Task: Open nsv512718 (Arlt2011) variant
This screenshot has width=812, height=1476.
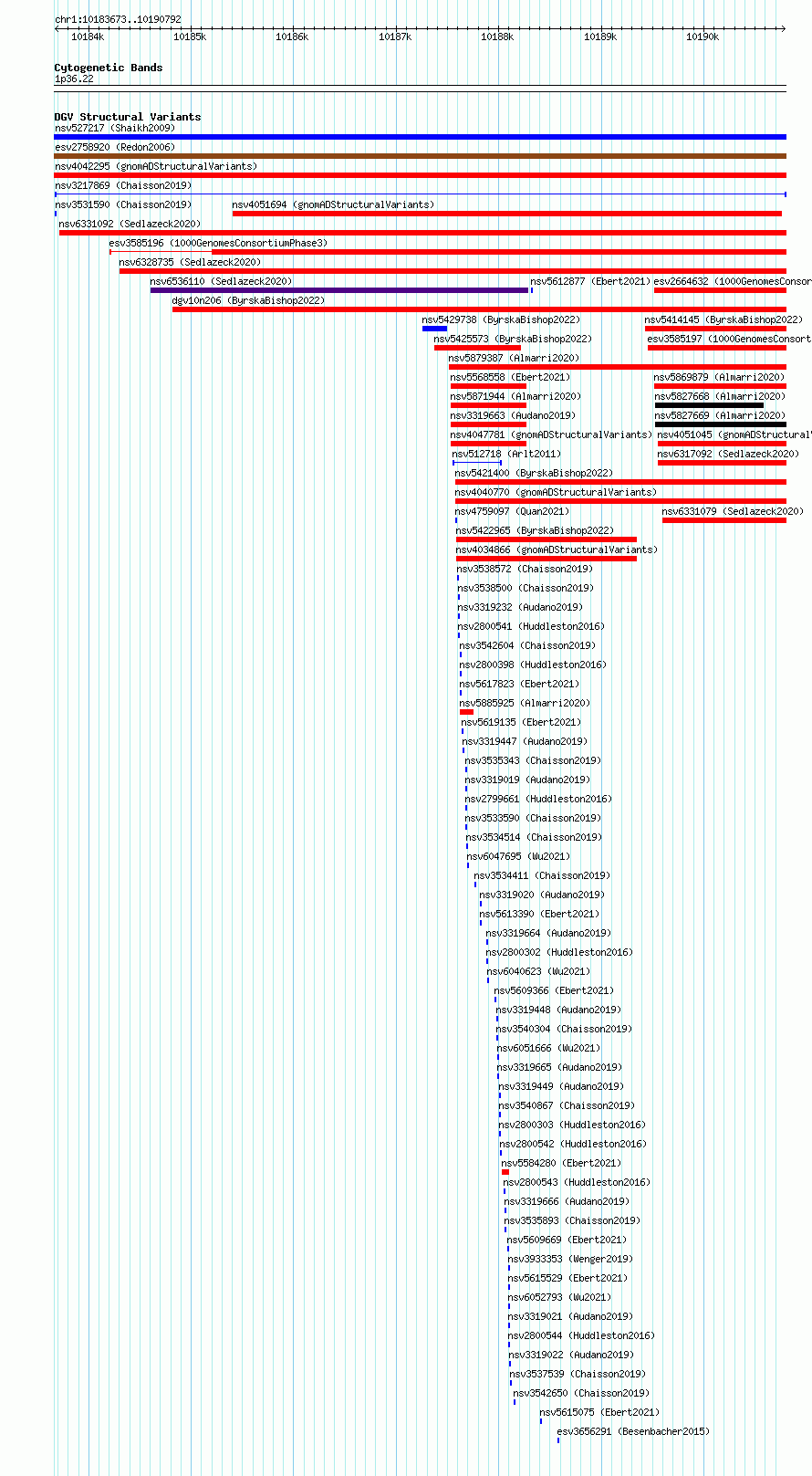Action: pos(506,454)
